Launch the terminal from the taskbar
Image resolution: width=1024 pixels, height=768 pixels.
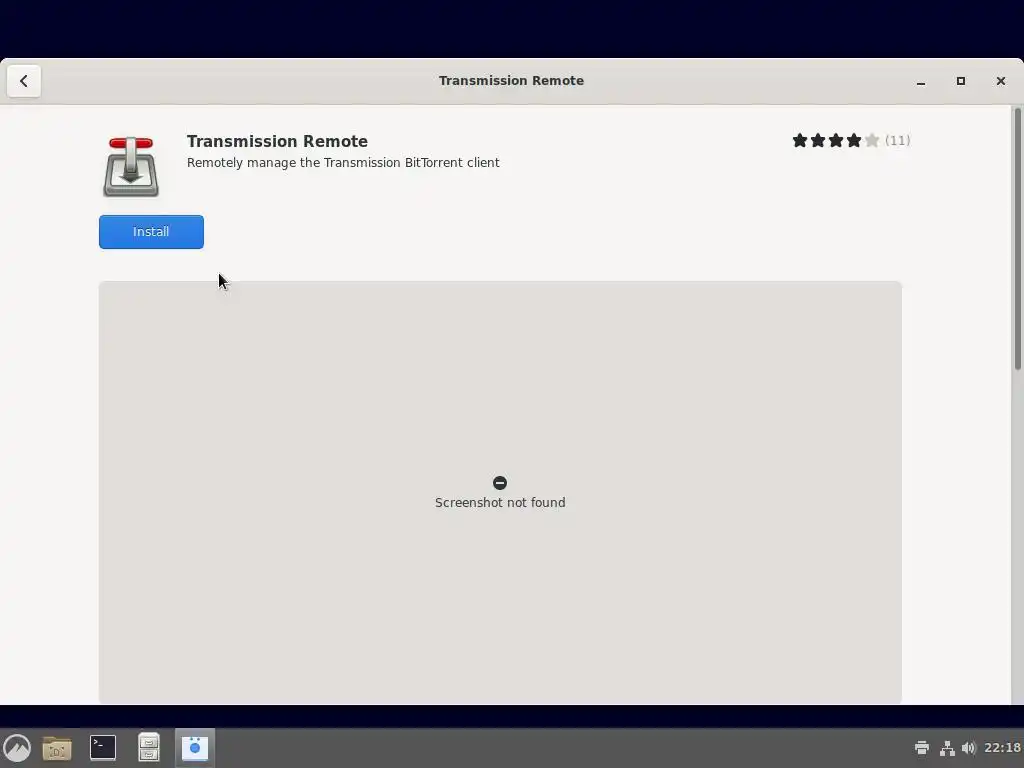pos(103,748)
